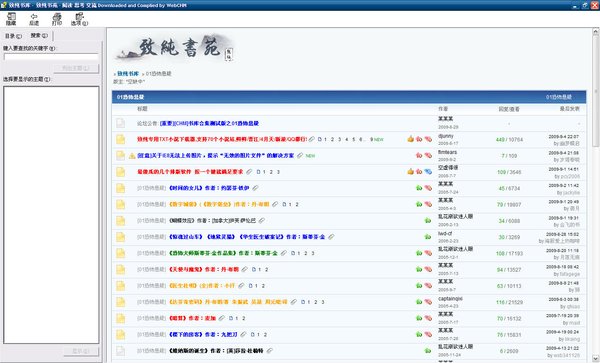Click green icon in the 34/6088 row
The height and width of the screenshot is (363, 600).
(x=428, y=220)
